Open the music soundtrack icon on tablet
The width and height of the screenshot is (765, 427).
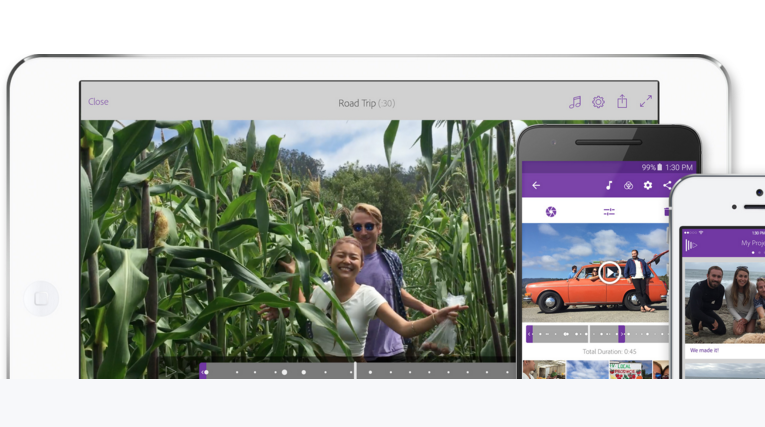575,102
